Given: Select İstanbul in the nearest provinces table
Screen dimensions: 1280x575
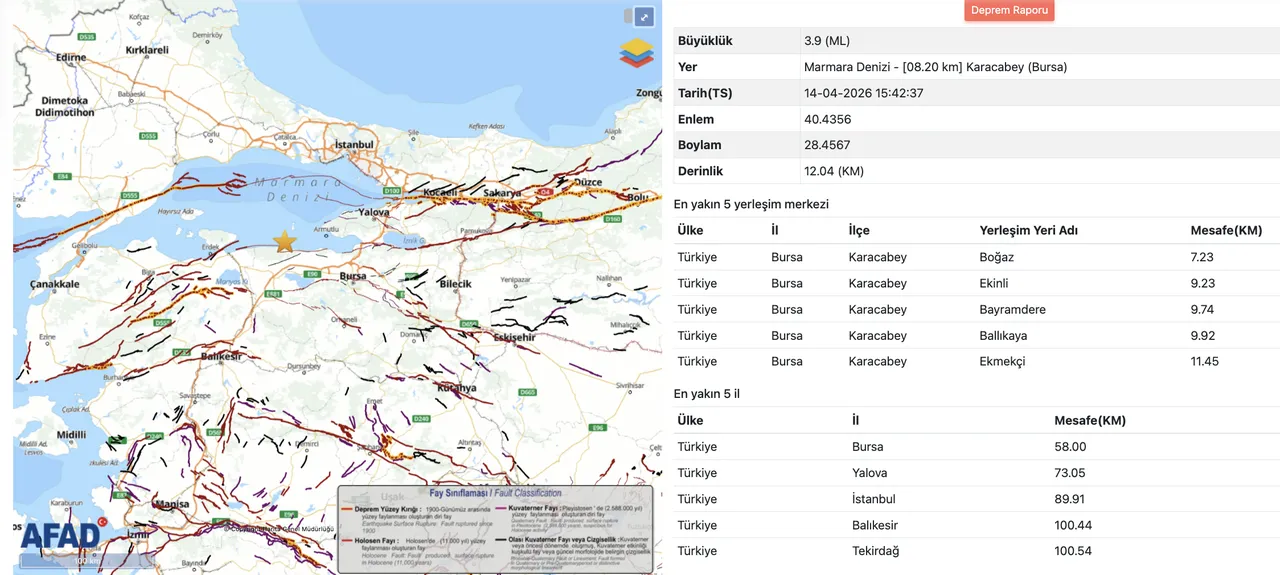Looking at the screenshot, I should [874, 499].
